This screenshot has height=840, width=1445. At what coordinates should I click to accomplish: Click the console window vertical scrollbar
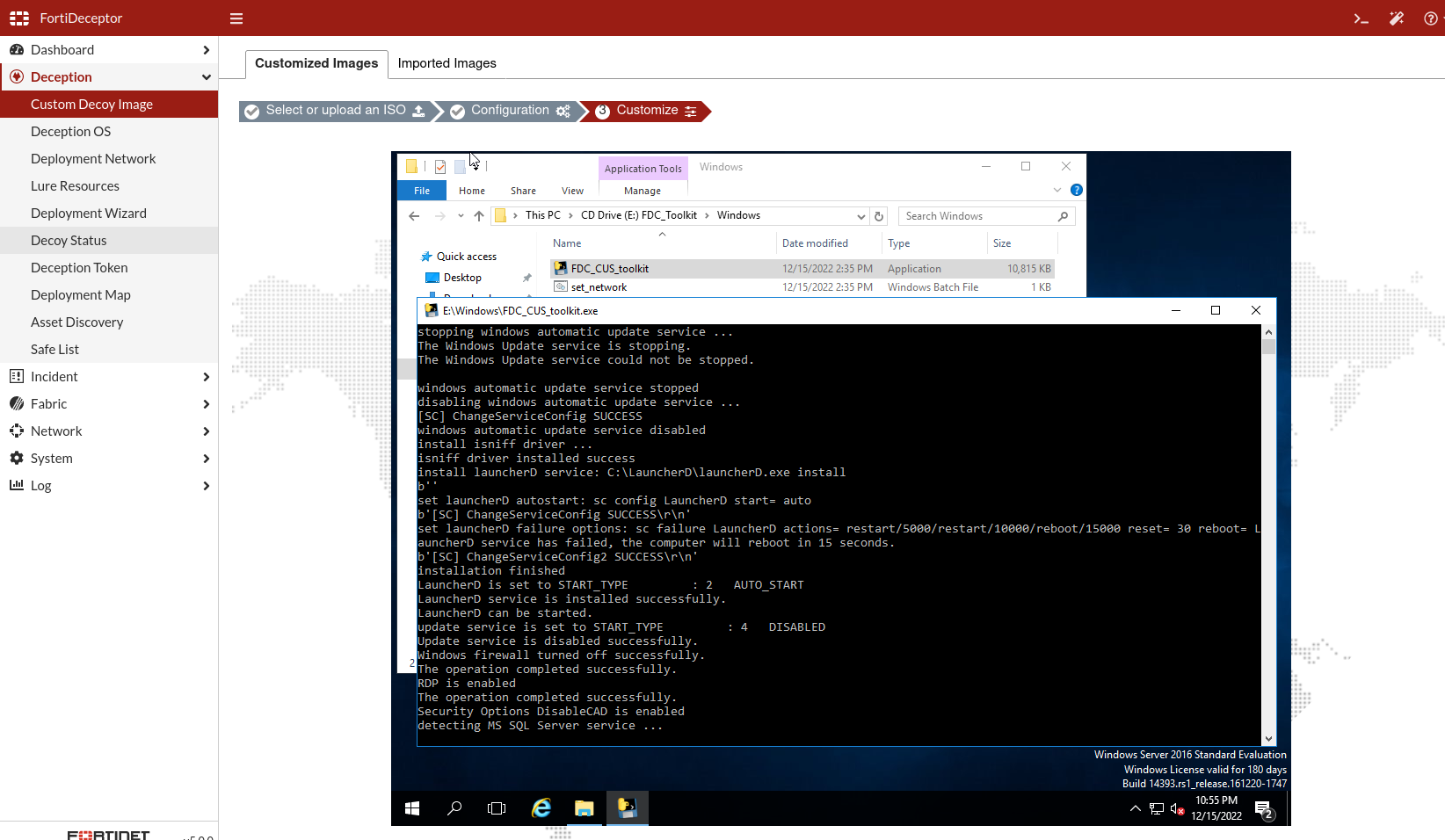click(1268, 535)
